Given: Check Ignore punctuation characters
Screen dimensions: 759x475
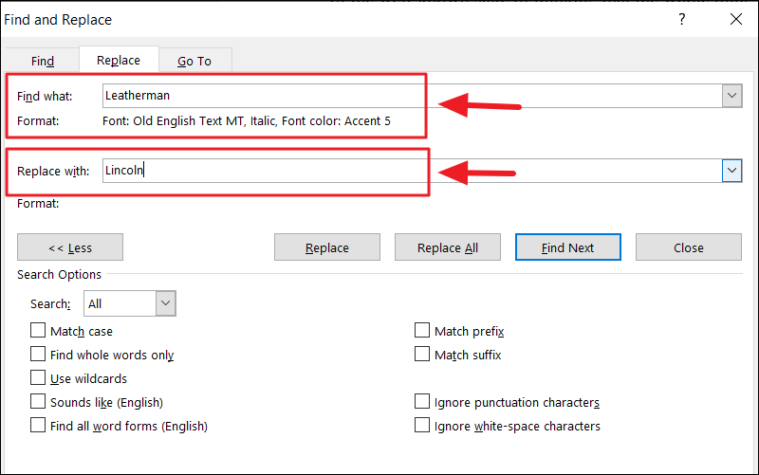Looking at the screenshot, I should (422, 401).
